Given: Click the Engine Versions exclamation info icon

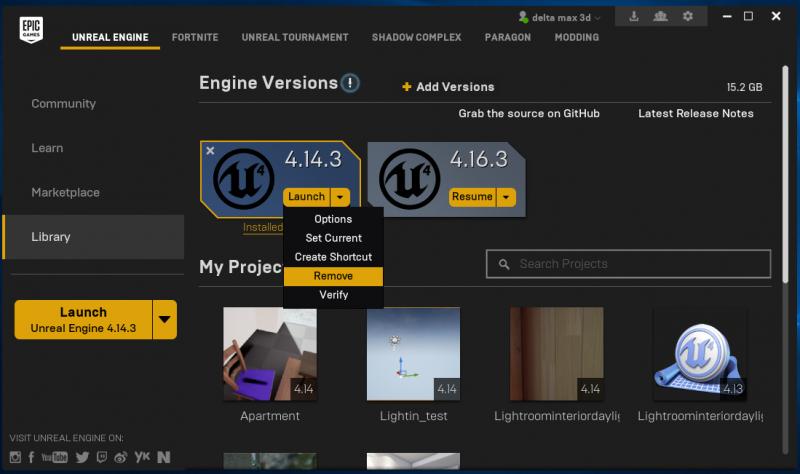Looking at the screenshot, I should 350,83.
